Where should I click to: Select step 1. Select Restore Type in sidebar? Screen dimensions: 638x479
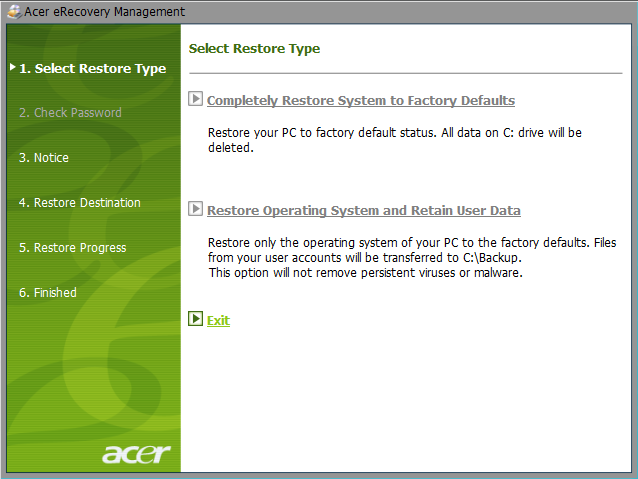[93, 68]
